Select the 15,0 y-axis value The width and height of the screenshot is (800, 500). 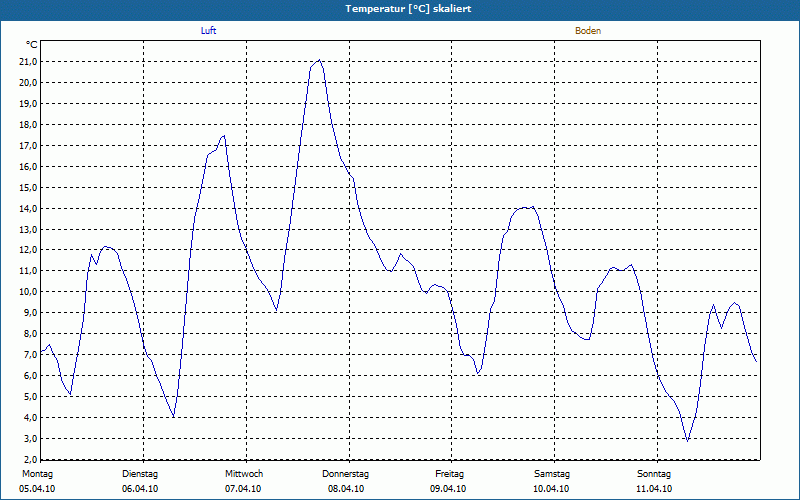point(28,187)
